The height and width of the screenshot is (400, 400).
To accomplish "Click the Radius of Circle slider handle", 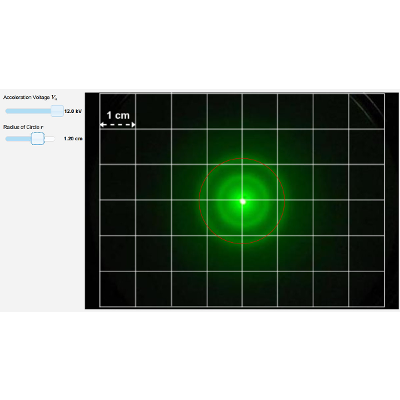I will pos(38,139).
